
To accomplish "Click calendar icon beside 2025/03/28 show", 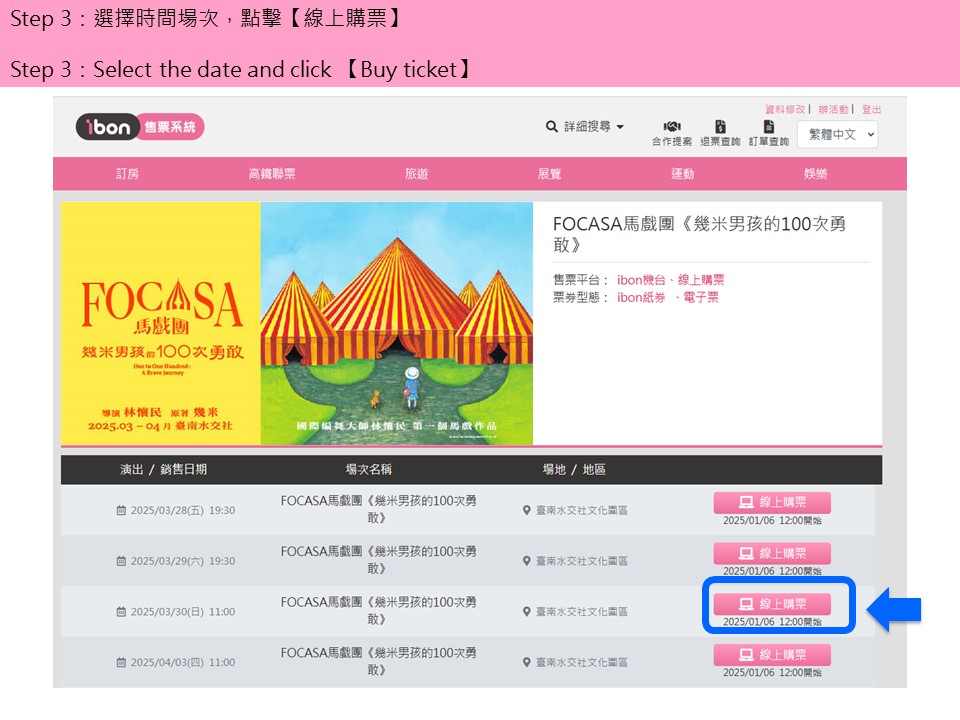I will tap(121, 511).
